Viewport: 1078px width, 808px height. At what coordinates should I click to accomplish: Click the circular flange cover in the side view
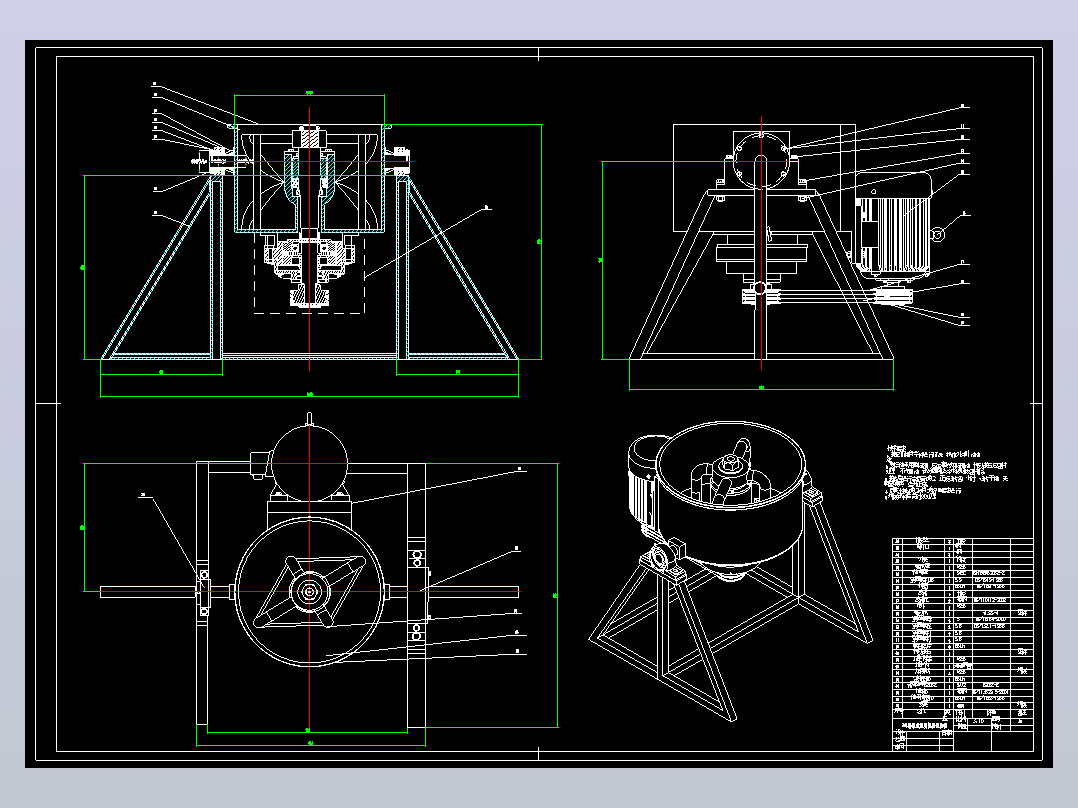761,160
